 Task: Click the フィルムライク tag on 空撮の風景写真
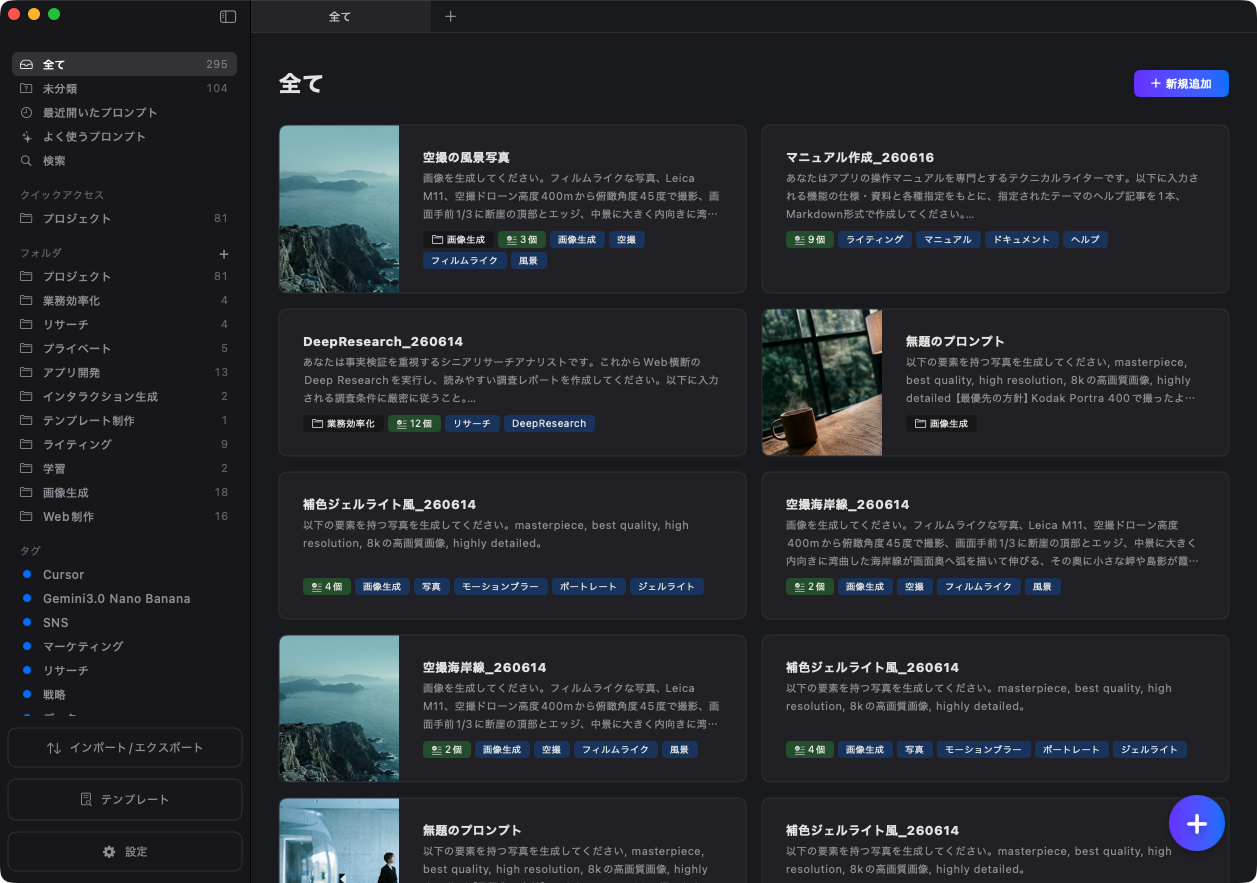coord(464,261)
